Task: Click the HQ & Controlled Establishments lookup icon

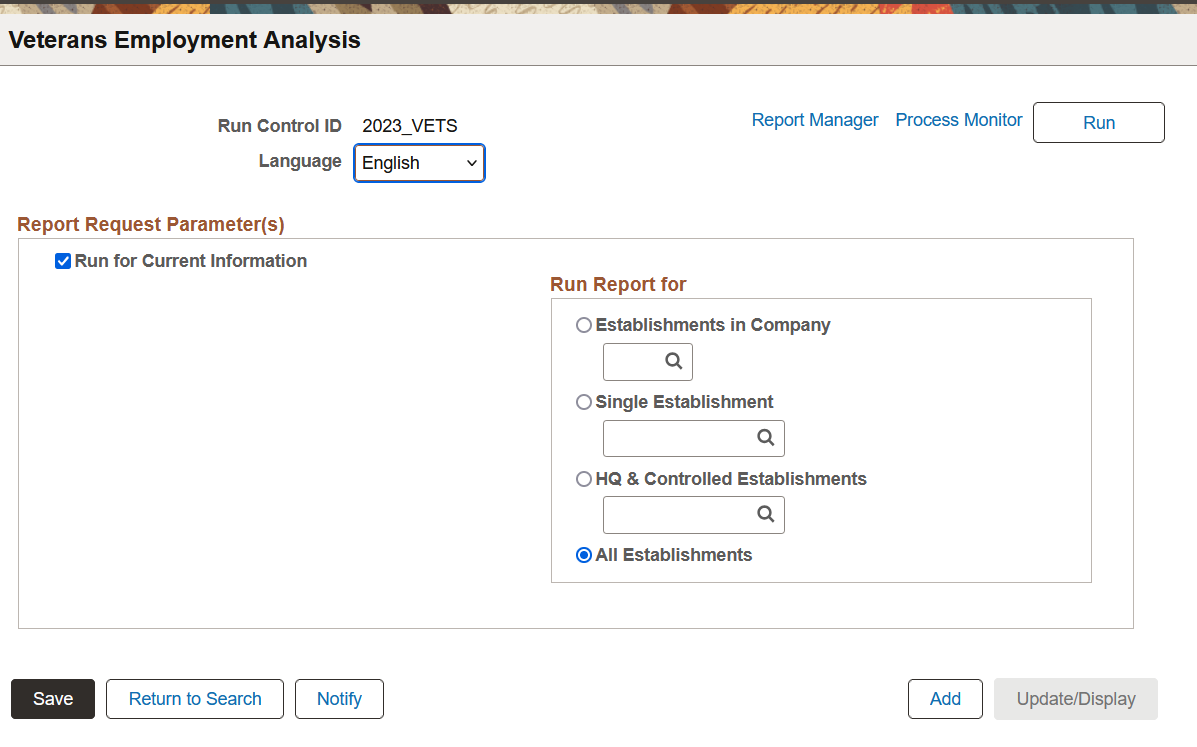Action: coord(765,514)
